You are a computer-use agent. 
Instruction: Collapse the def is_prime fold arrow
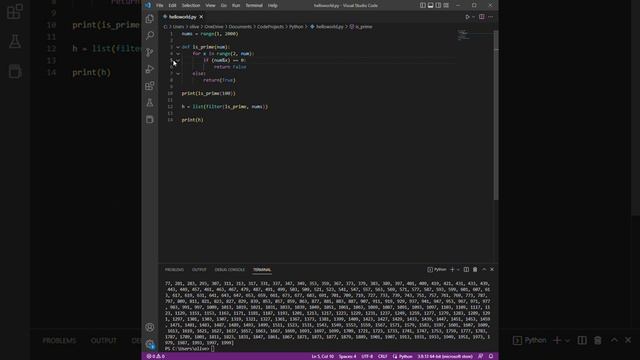pyautogui.click(x=178, y=47)
